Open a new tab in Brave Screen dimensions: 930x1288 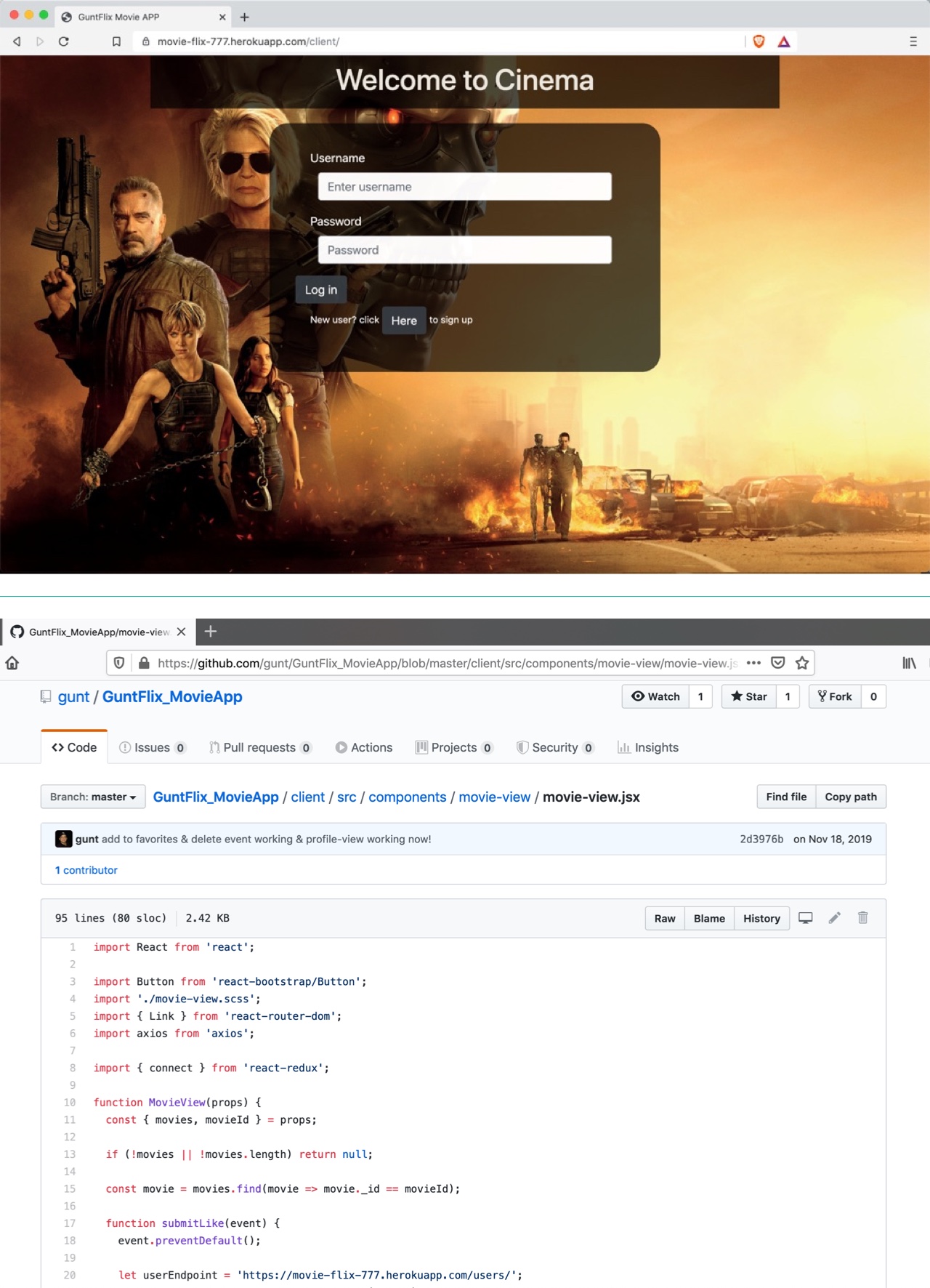(x=245, y=17)
